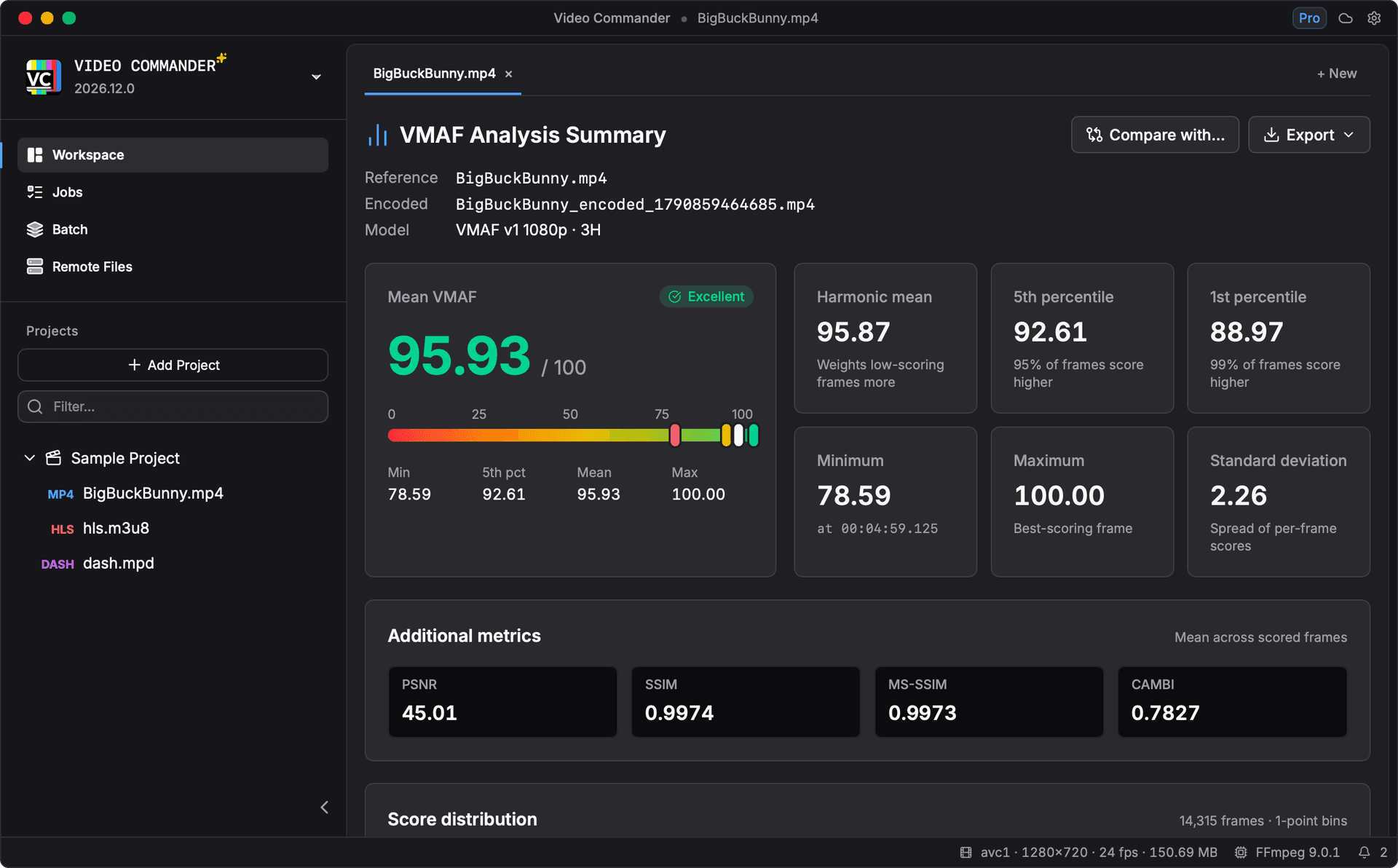Click the avc1 codec info in status bar
Image resolution: width=1398 pixels, height=868 pixels.
click(1089, 853)
